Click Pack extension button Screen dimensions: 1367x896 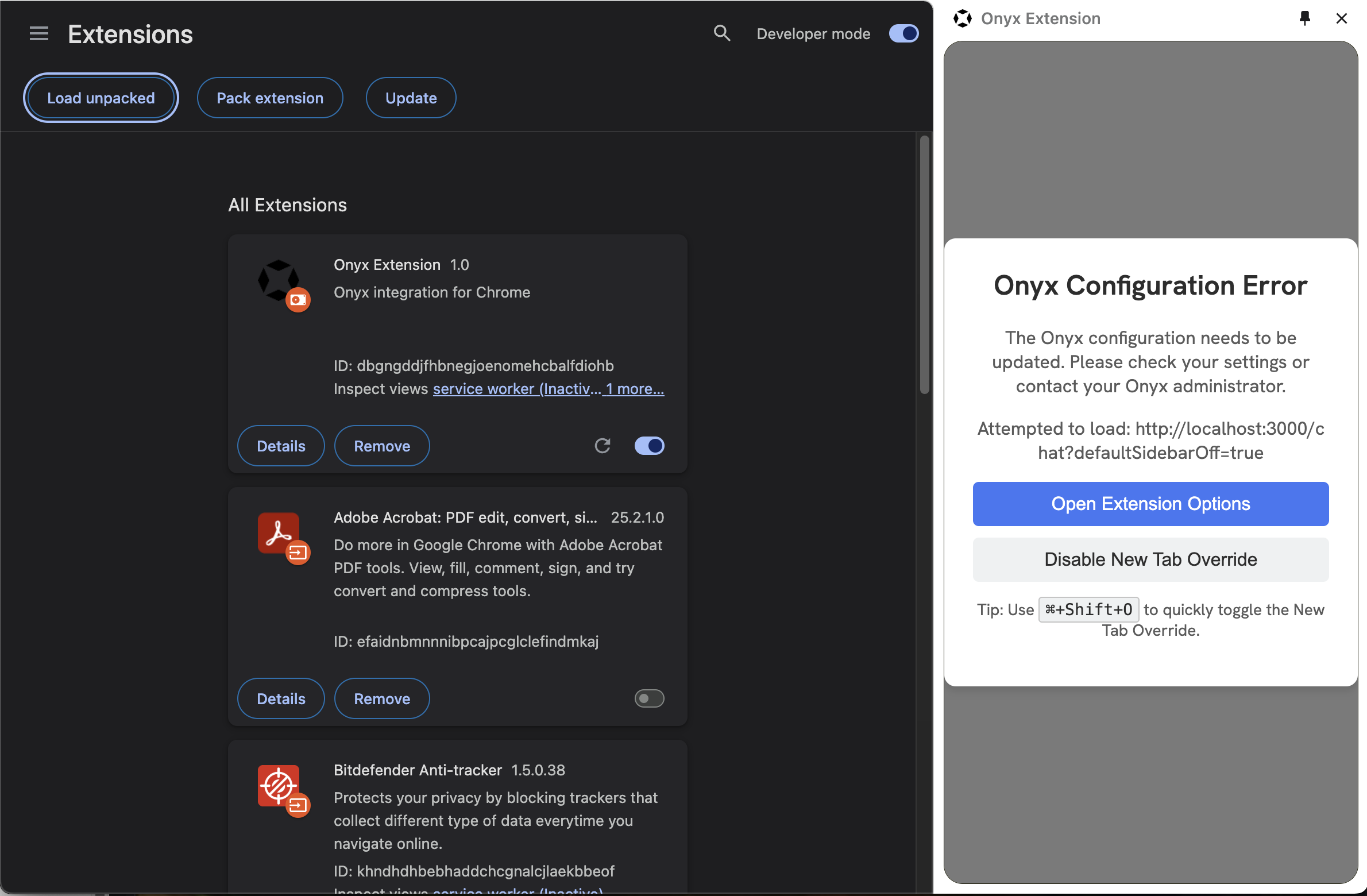pyautogui.click(x=270, y=98)
